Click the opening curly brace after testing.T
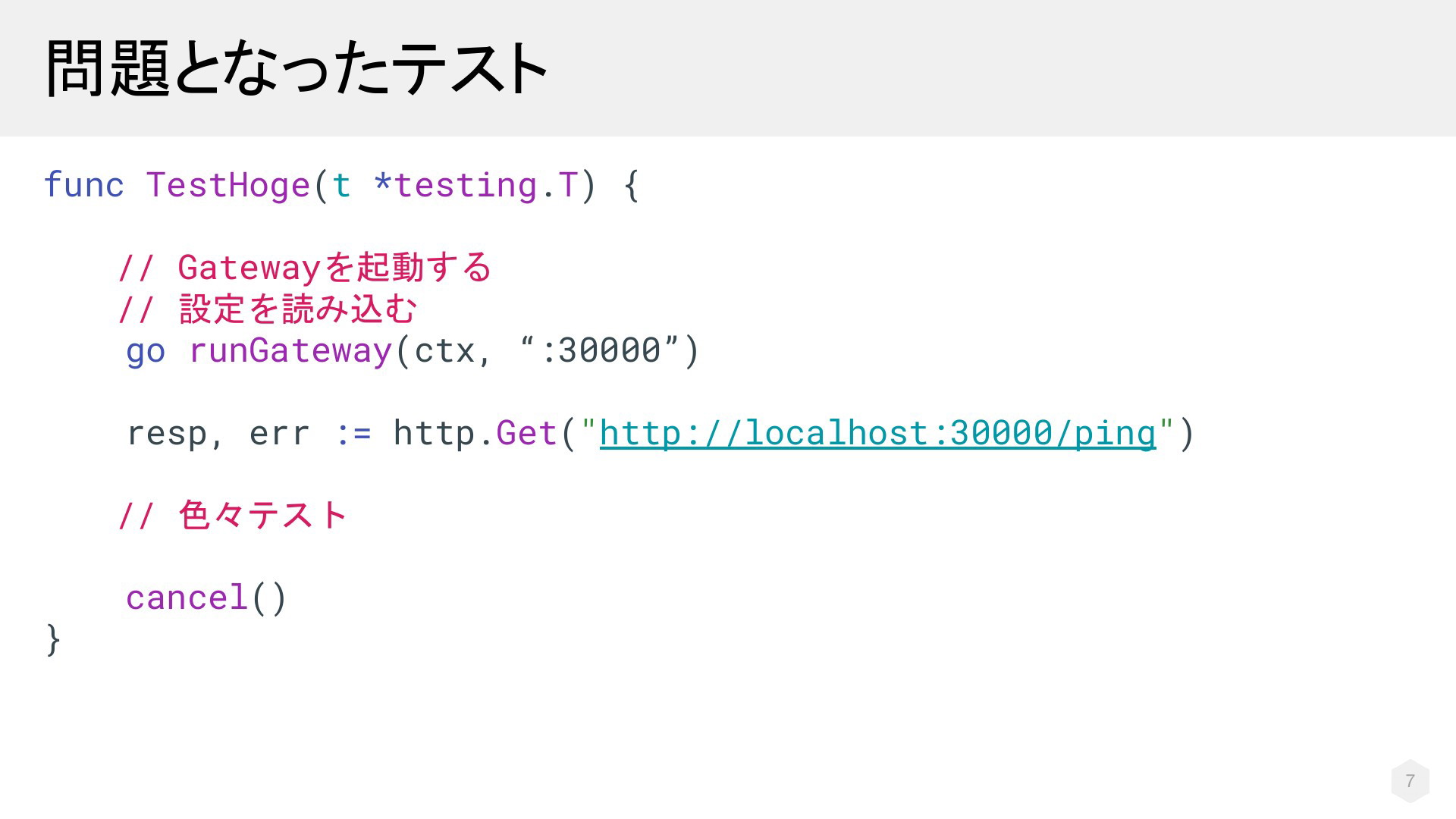The image size is (1456, 819). pos(631,185)
